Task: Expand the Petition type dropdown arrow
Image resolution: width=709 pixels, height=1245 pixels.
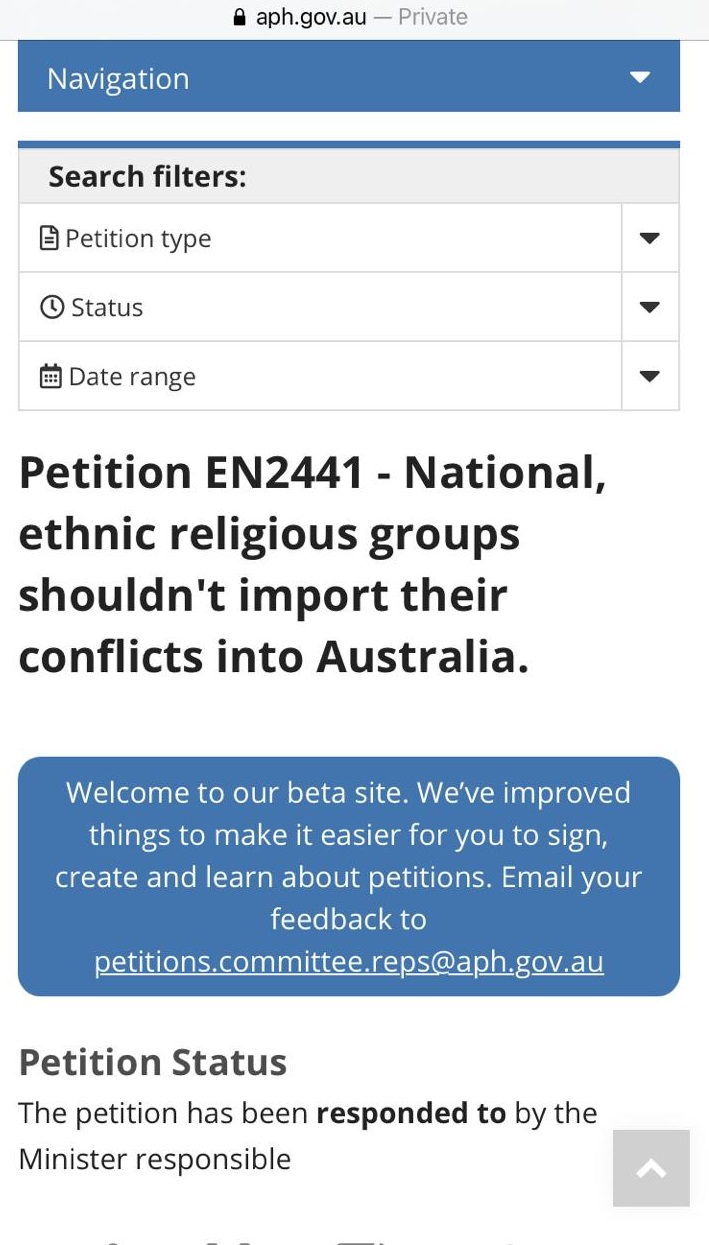Action: pos(650,238)
